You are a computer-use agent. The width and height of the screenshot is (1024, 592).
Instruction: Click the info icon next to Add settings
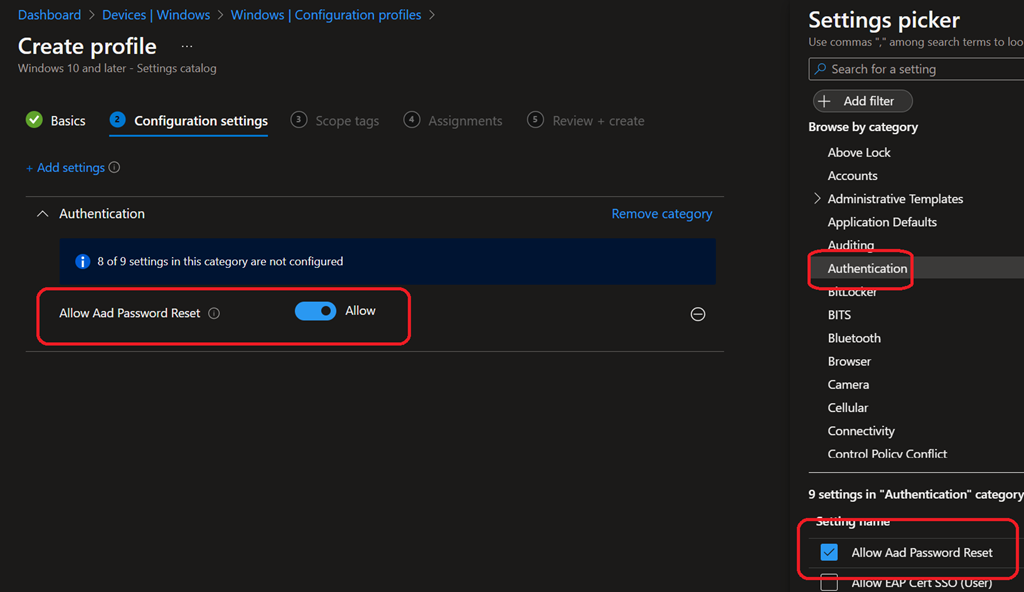[x=115, y=167]
